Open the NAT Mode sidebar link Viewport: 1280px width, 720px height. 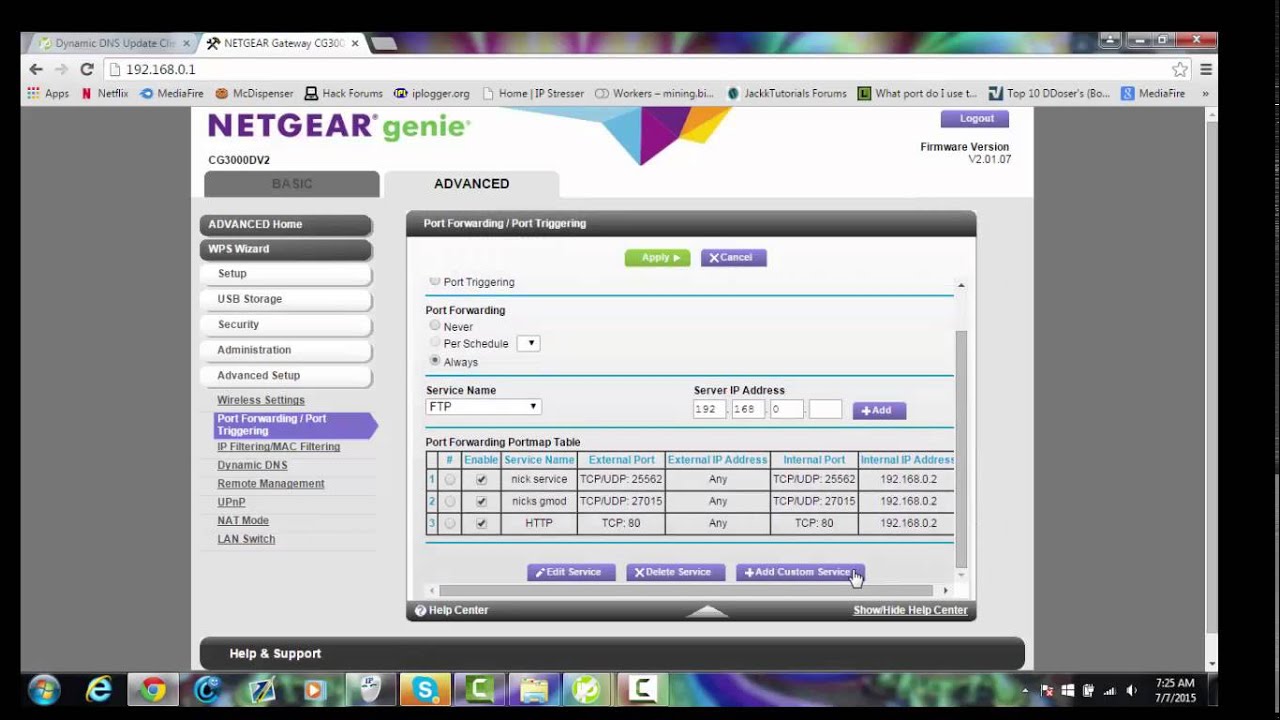[243, 521]
